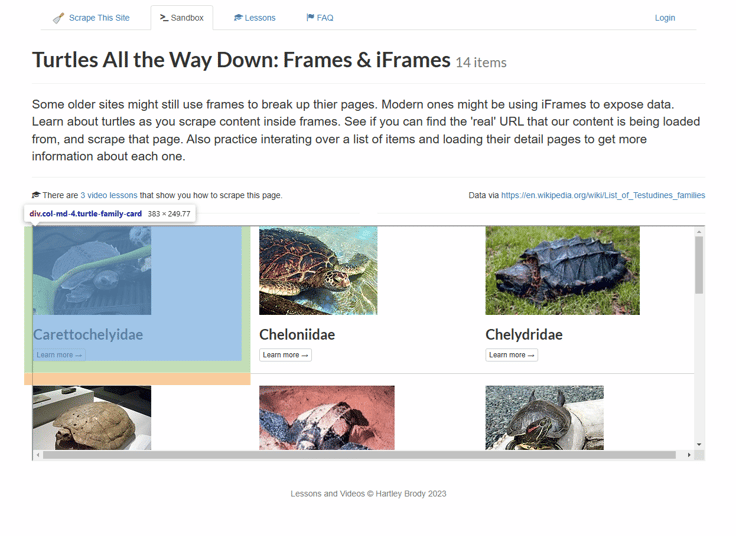
Task: Click the frame's scroll down arrow
Action: 699,444
